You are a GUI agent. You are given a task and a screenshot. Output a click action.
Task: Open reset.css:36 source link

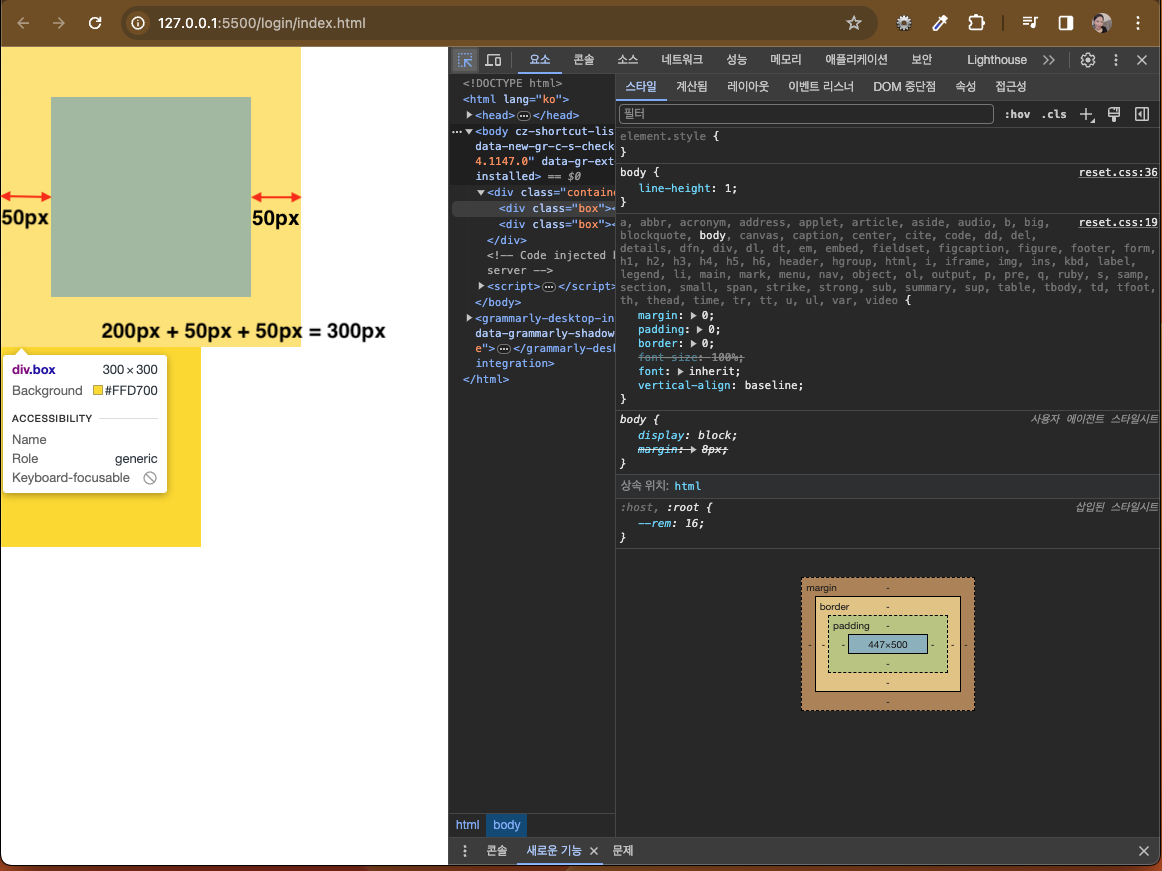pyautogui.click(x=1118, y=173)
